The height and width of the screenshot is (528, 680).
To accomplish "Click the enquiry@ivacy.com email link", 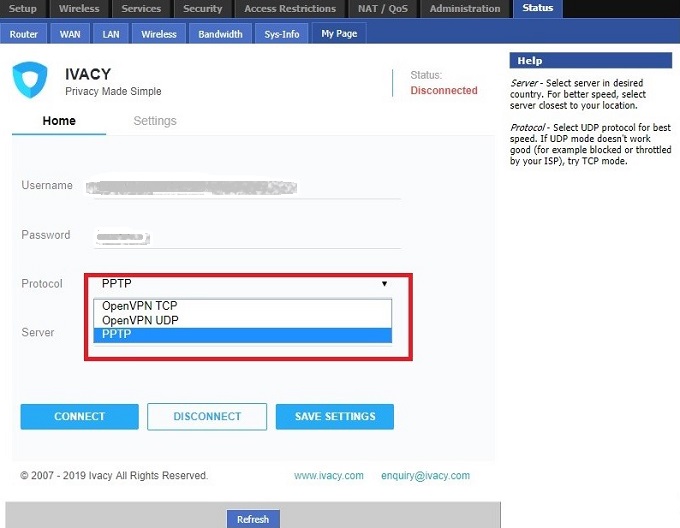I will coord(425,476).
